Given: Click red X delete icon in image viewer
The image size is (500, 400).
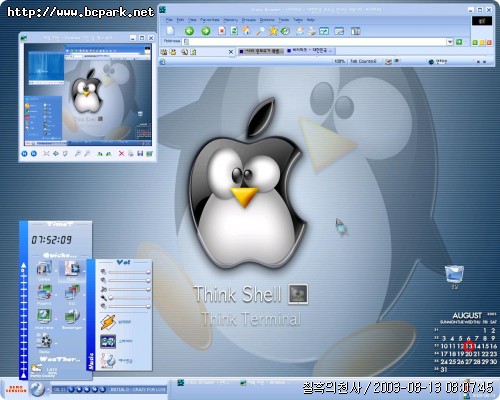Looking at the screenshot, I should coord(121,153).
